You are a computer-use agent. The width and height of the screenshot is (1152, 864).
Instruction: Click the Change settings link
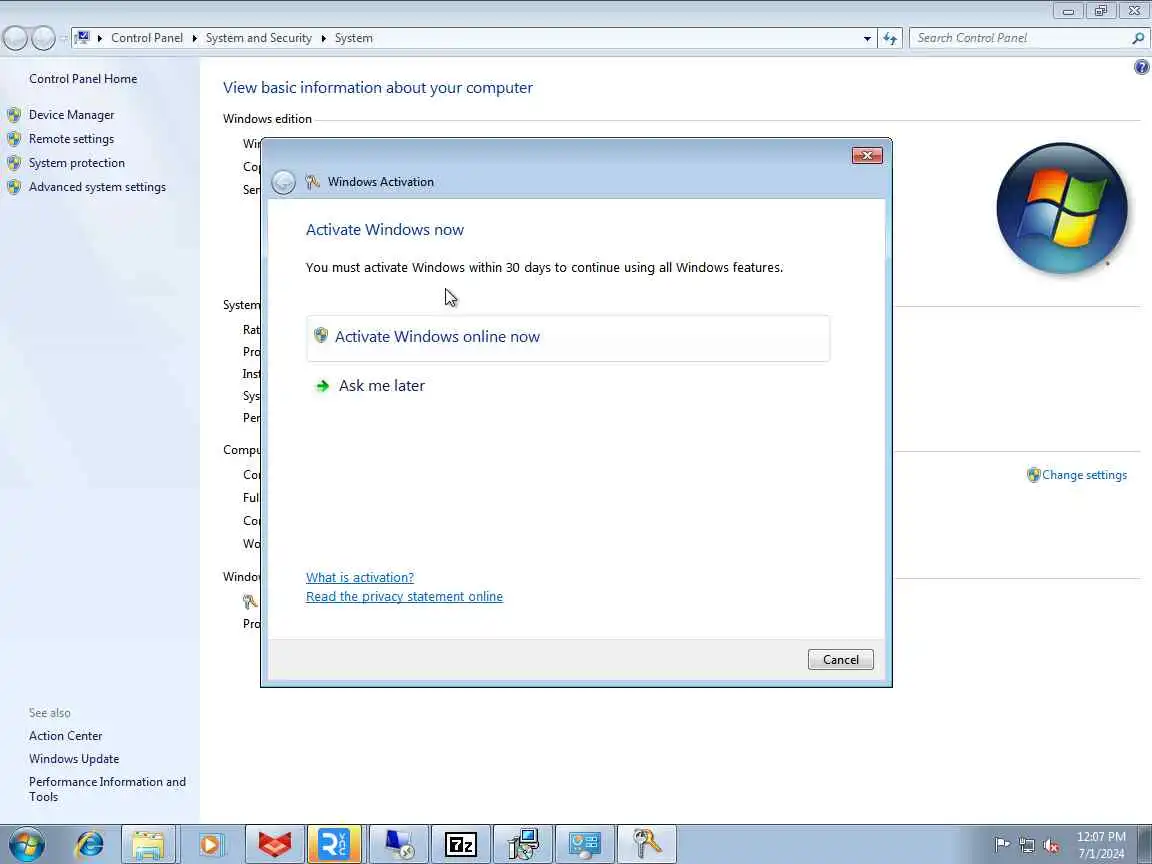[x=1084, y=475]
